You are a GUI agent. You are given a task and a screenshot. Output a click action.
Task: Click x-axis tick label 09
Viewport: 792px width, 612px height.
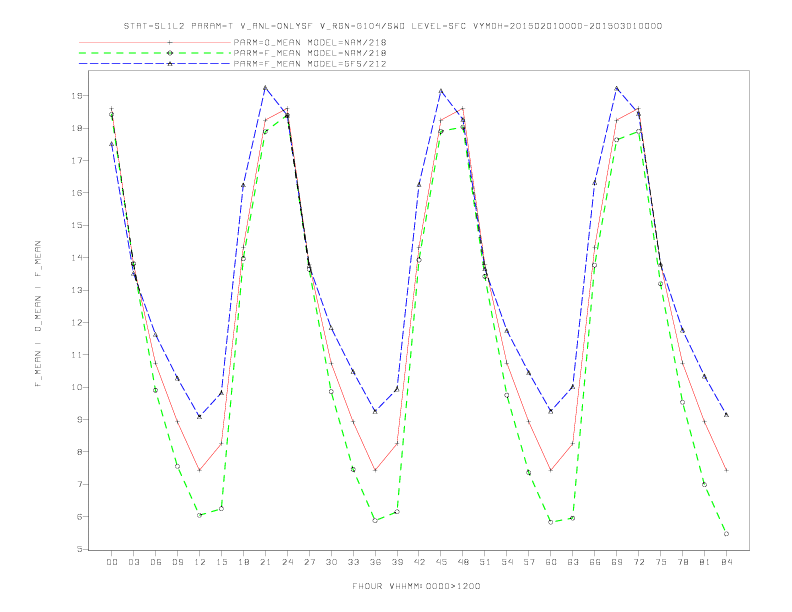[177, 562]
